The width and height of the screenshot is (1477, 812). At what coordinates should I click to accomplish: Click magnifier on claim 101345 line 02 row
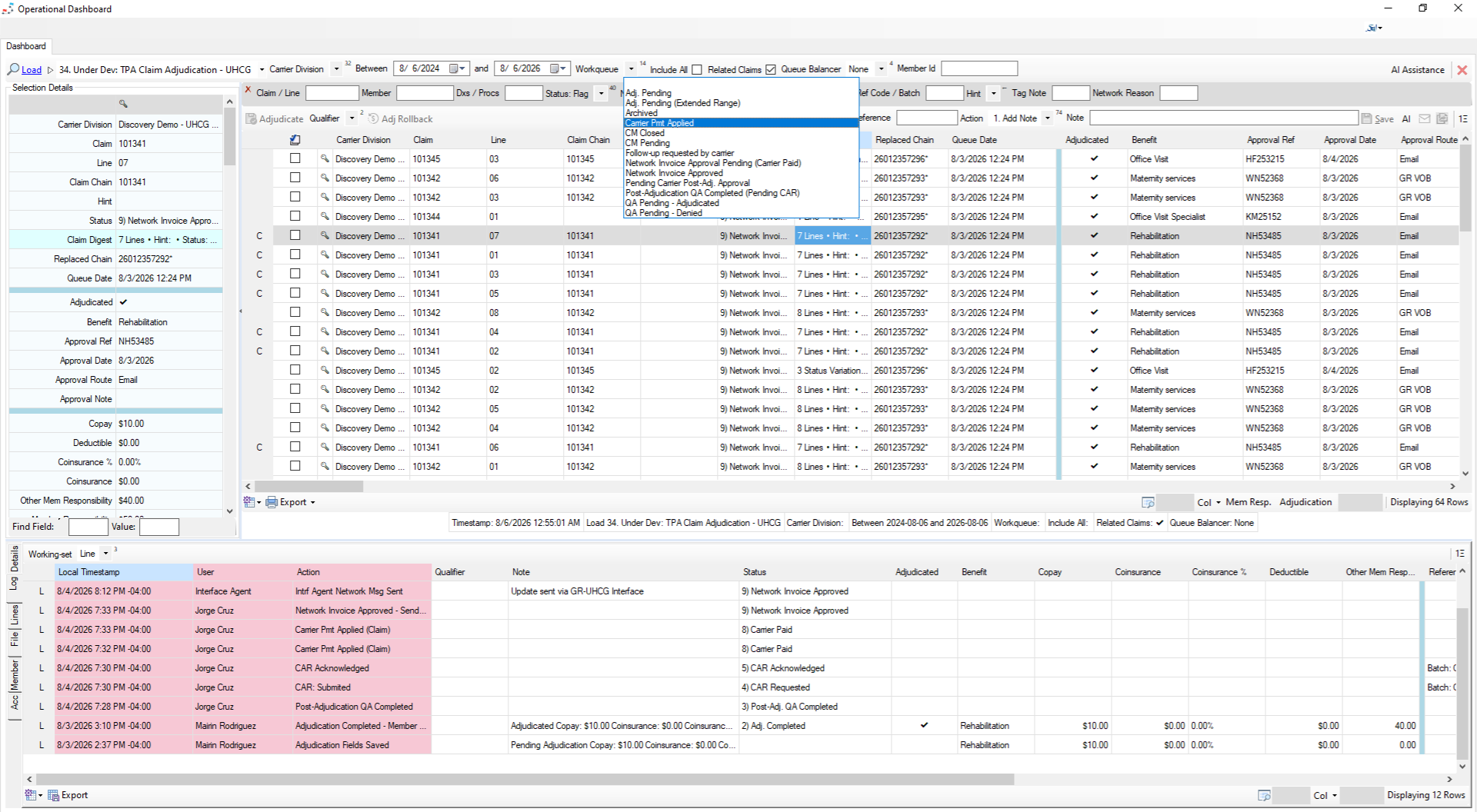coord(325,370)
